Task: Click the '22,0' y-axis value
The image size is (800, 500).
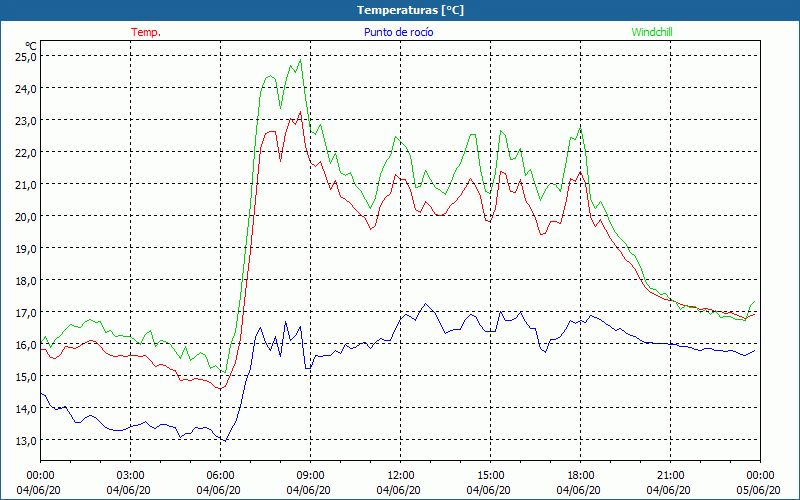Action: 26,153
